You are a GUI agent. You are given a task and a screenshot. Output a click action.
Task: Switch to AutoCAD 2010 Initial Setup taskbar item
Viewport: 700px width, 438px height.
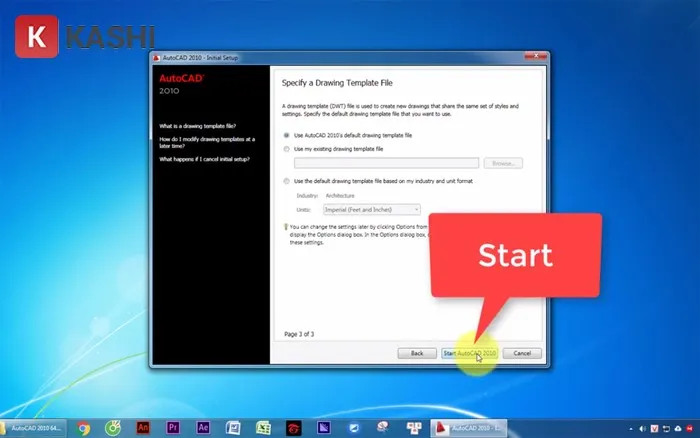pos(468,428)
